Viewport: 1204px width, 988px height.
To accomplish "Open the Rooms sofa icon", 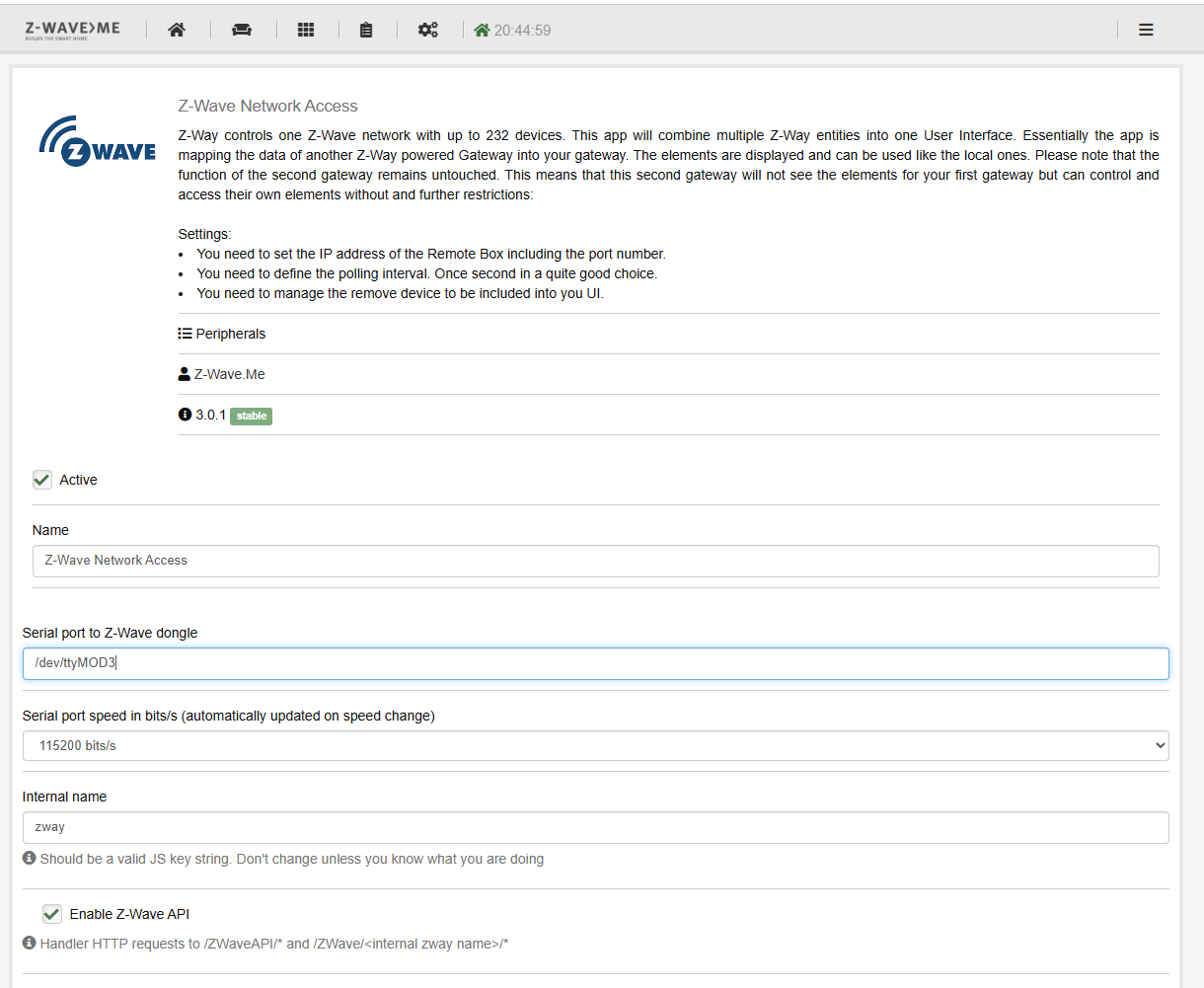I will [x=242, y=30].
